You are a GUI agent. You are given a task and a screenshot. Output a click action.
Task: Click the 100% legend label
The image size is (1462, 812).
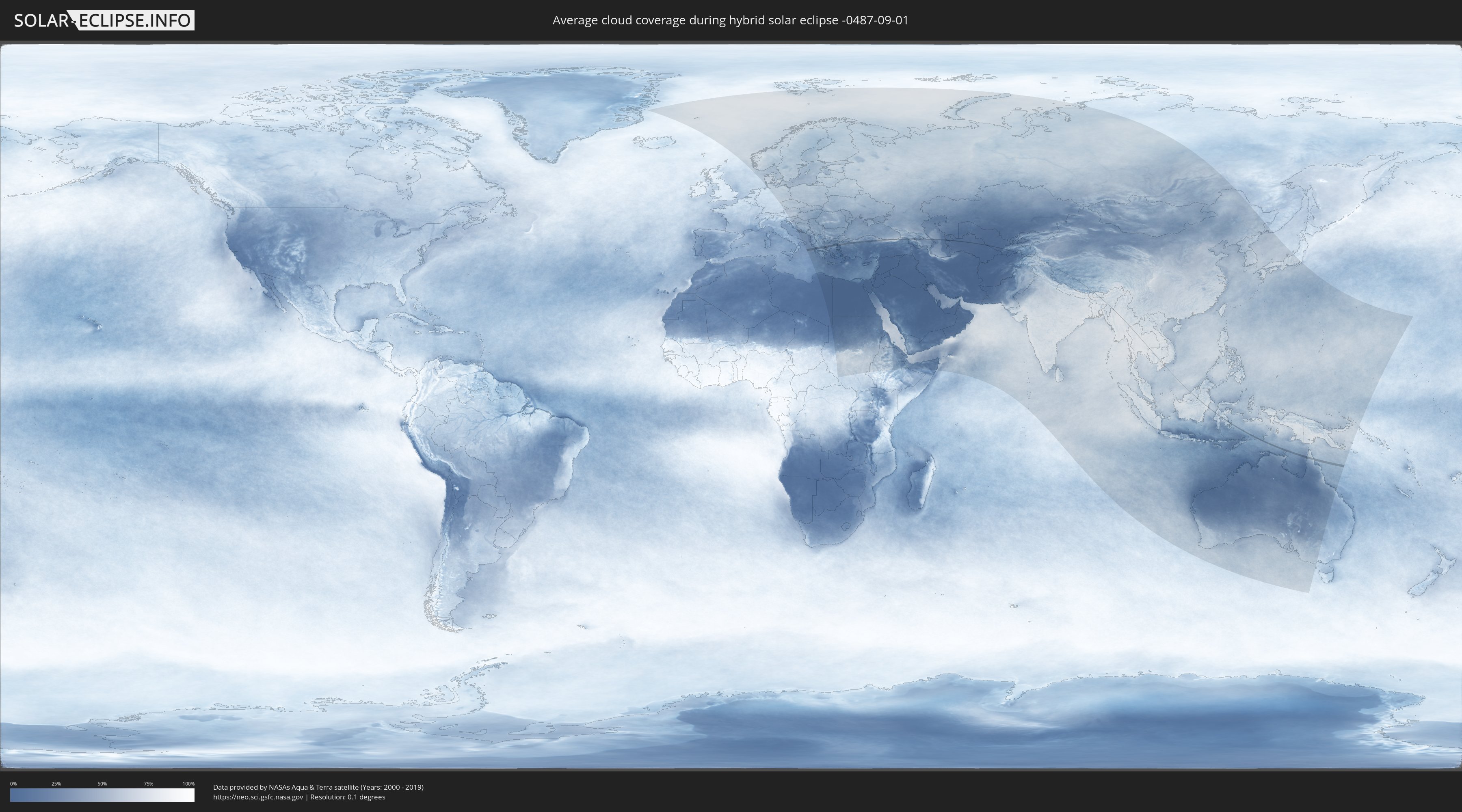point(188,784)
